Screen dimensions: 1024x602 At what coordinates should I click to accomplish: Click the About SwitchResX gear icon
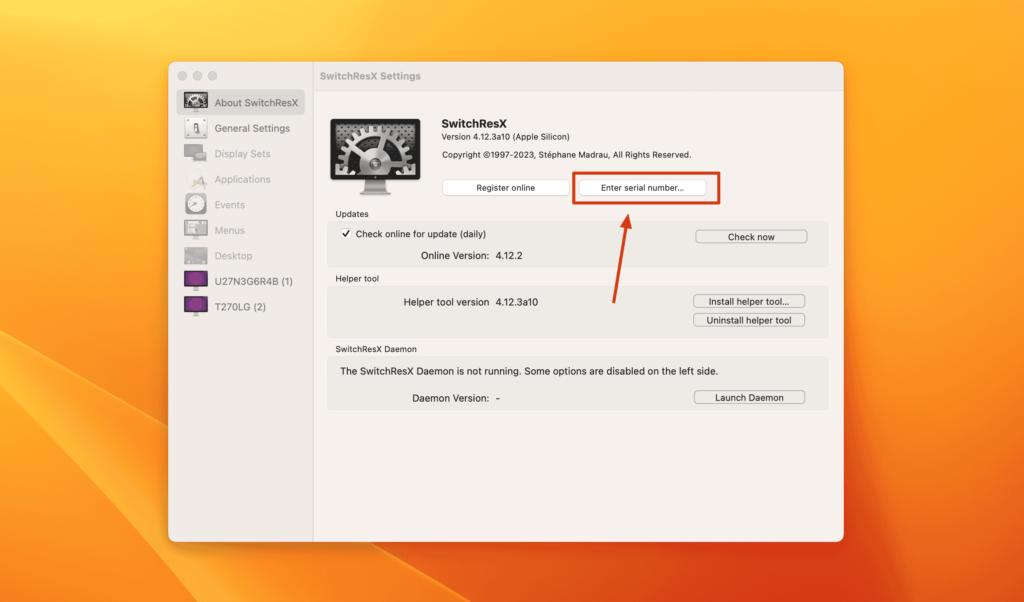(196, 101)
